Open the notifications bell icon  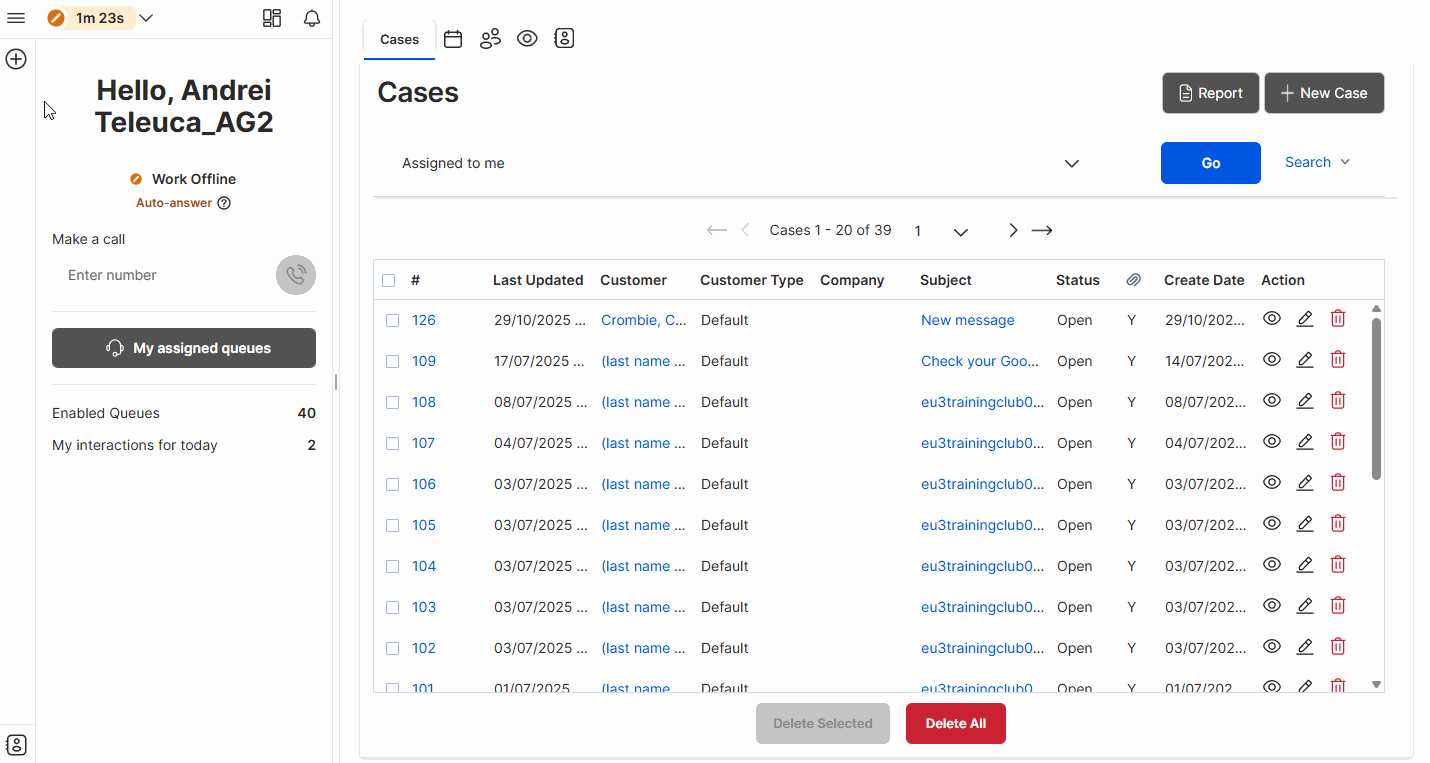coord(312,18)
